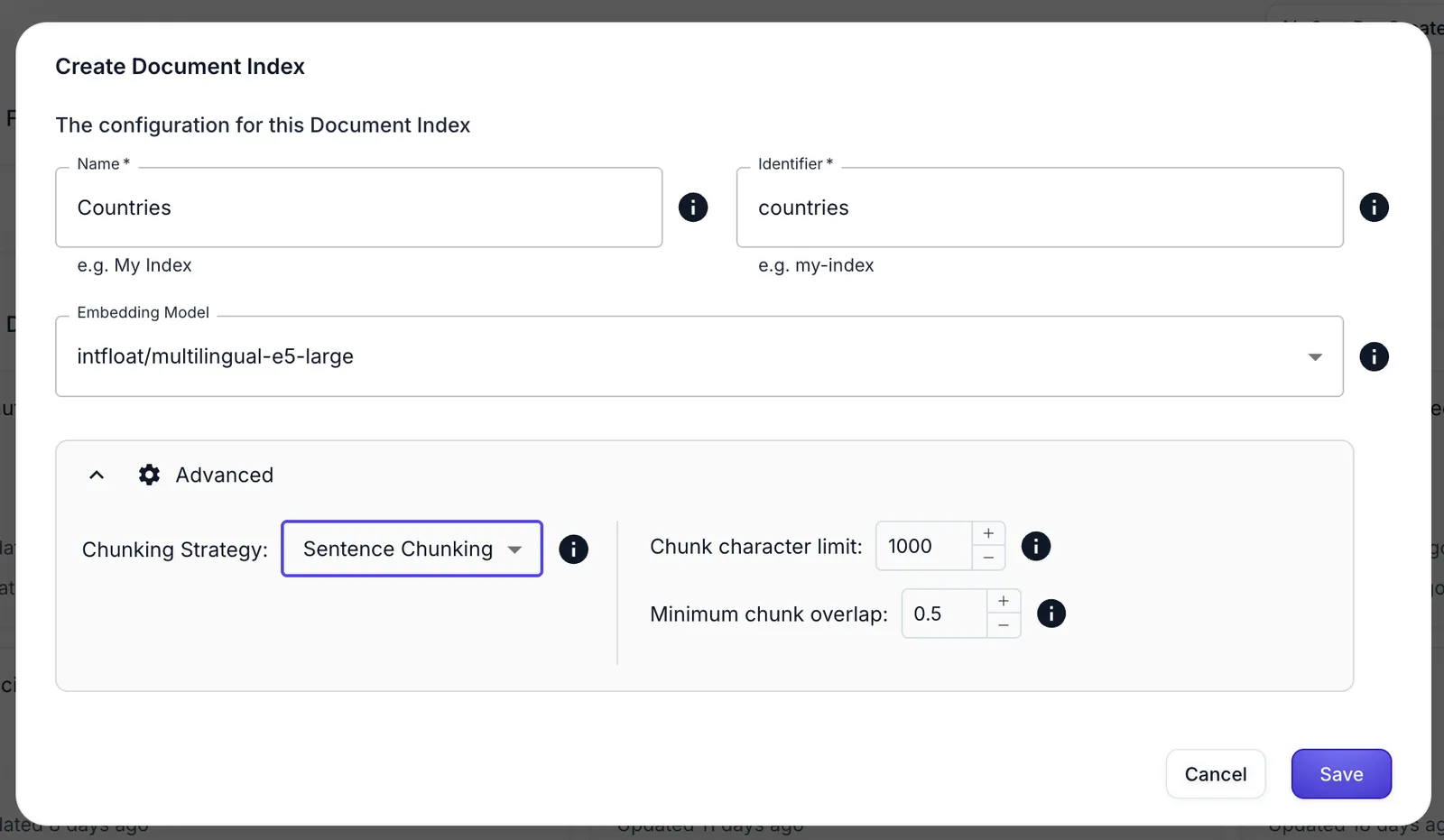The height and width of the screenshot is (840, 1444).
Task: Click the Chunking Strategy label
Action: 175,549
